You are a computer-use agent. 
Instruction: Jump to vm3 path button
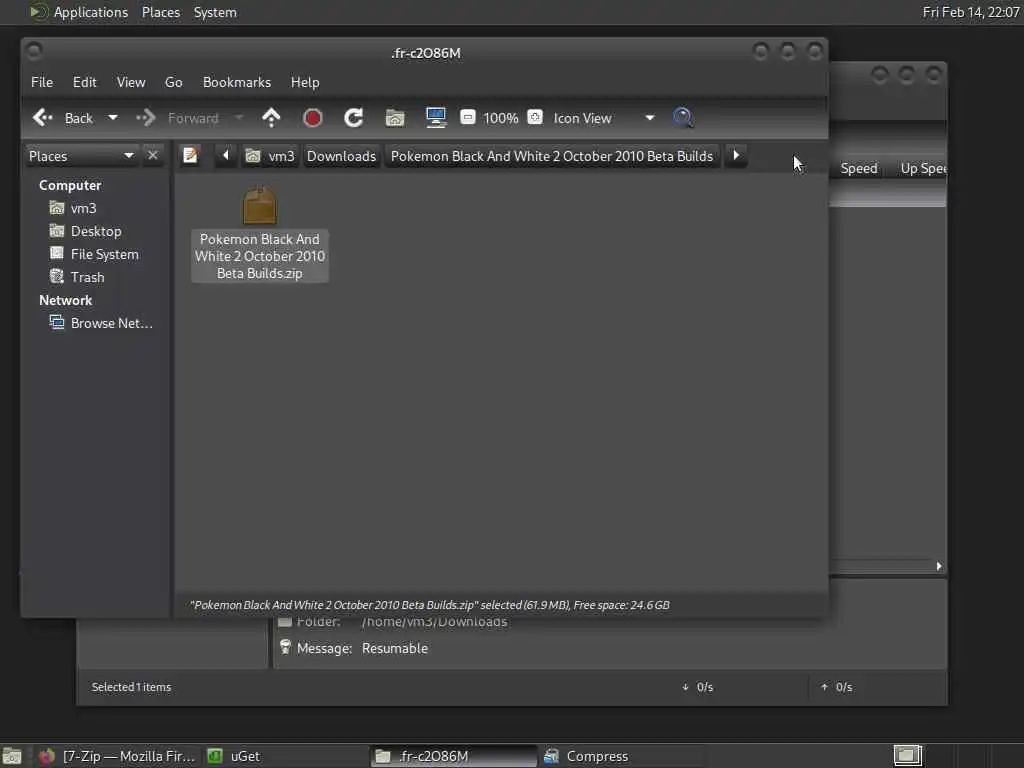pyautogui.click(x=270, y=156)
